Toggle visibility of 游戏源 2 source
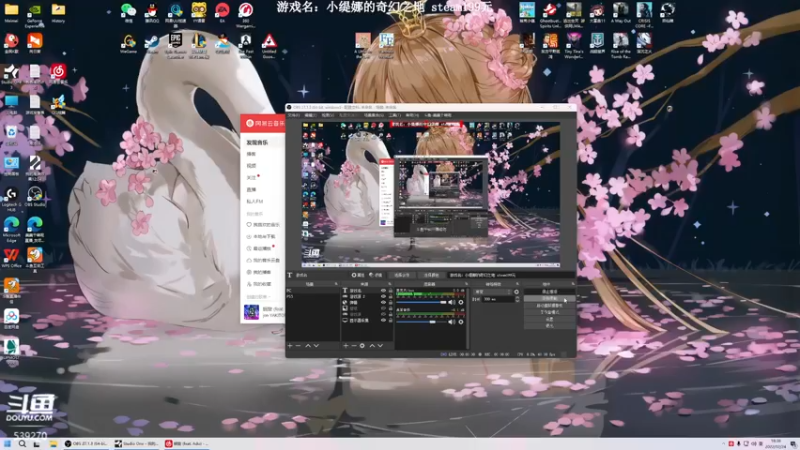800x450 pixels. (383, 296)
